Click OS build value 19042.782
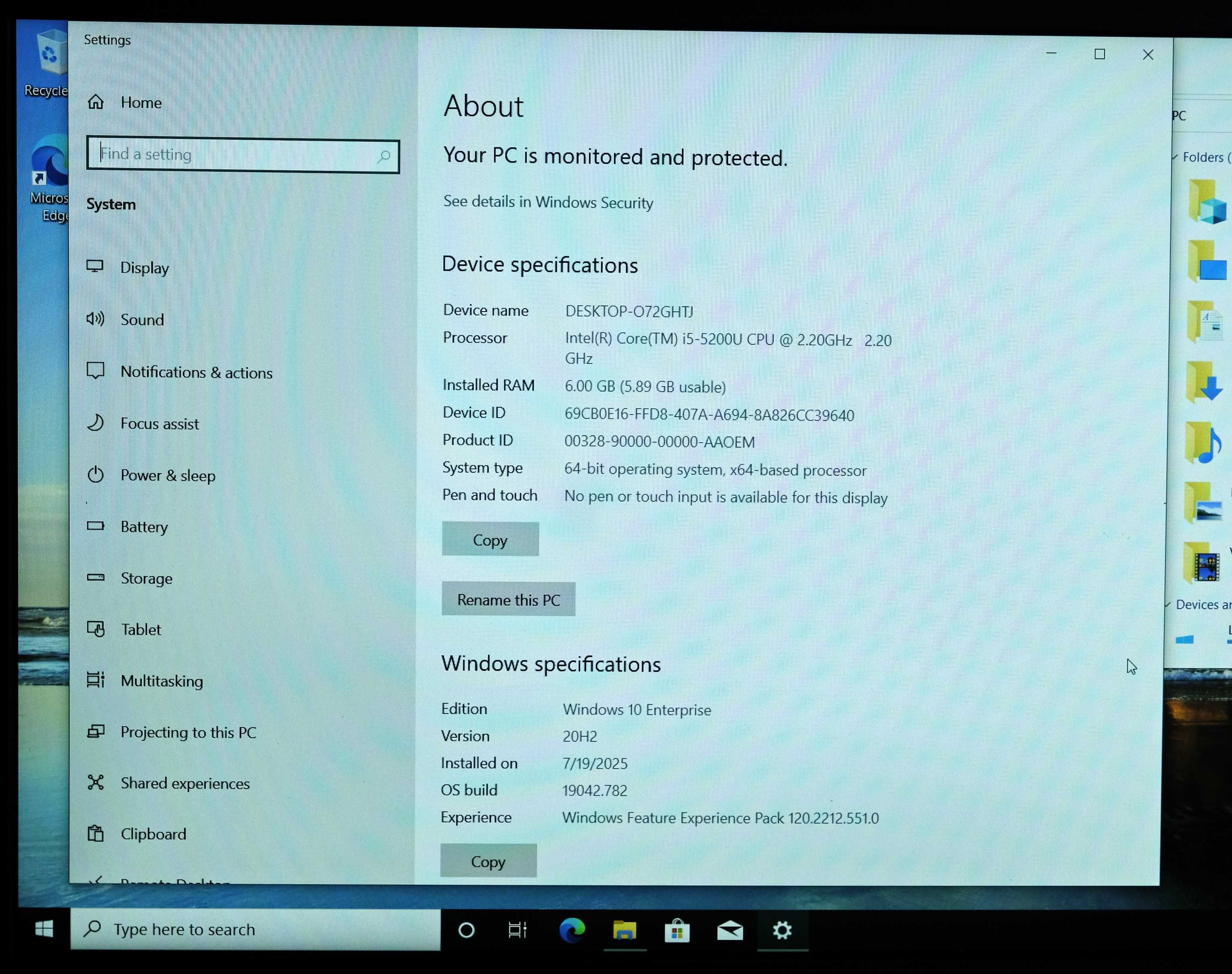 [x=594, y=791]
